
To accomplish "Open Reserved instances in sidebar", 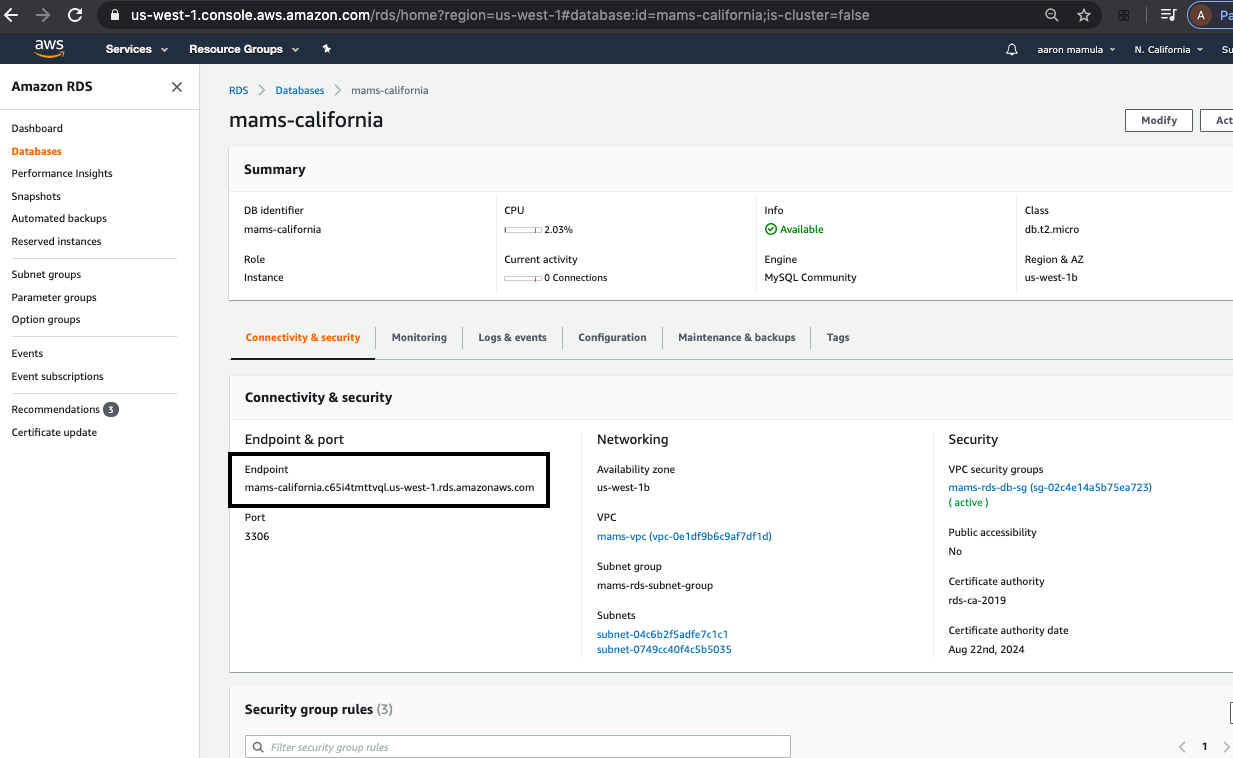I will click(56, 241).
